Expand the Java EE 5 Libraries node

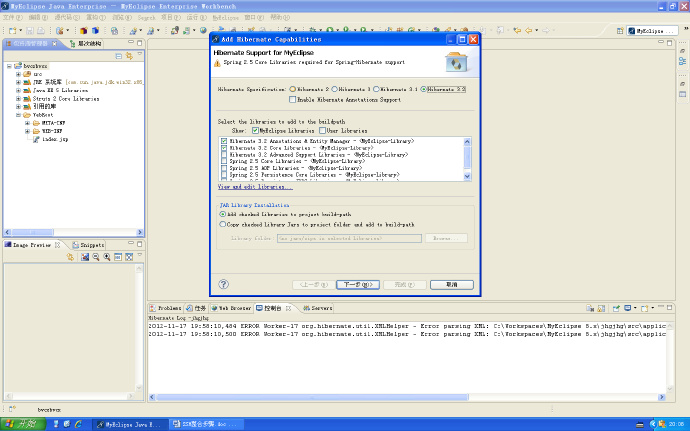[x=18, y=90]
